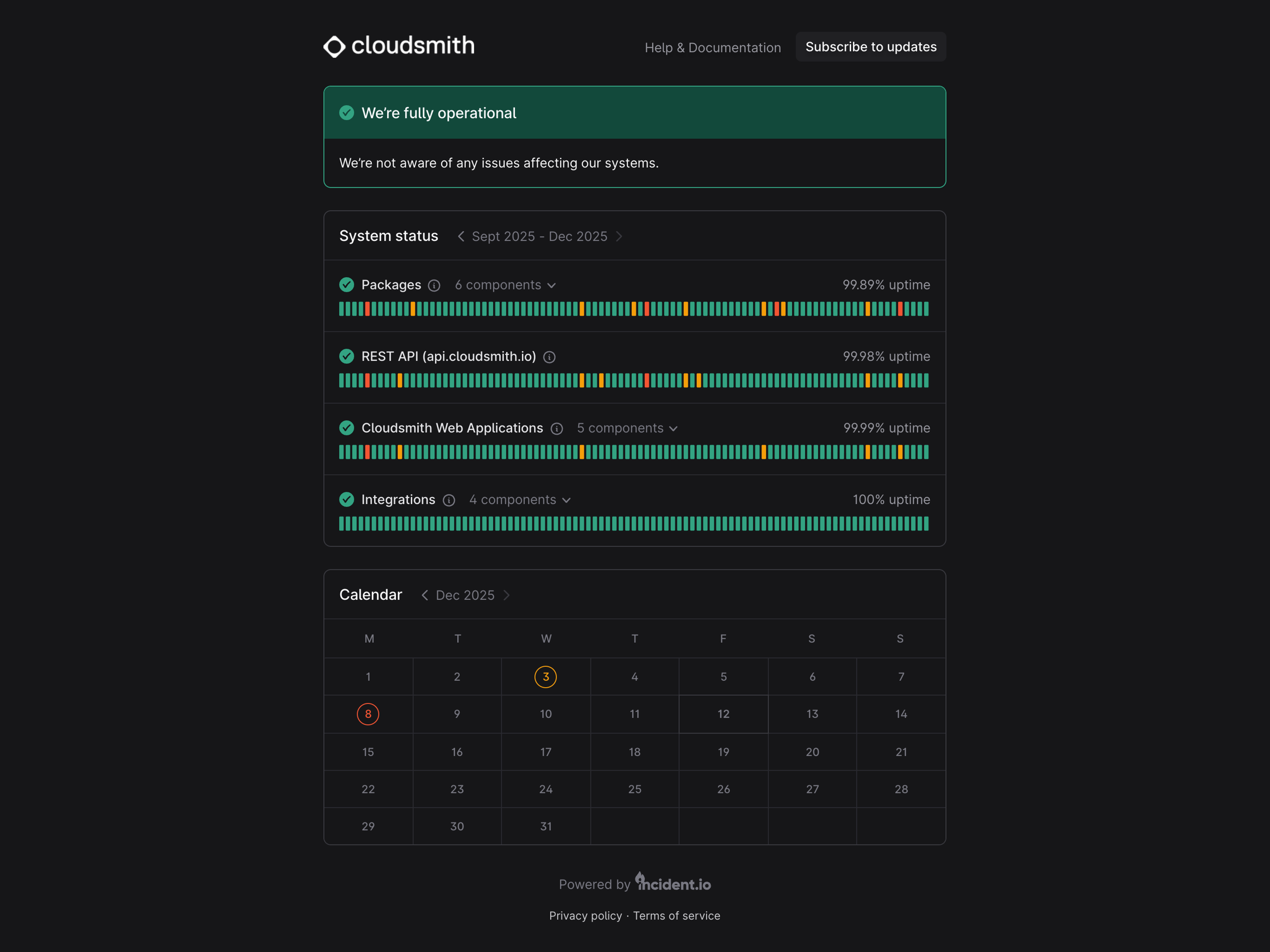Select calendar day 14
Image resolution: width=1270 pixels, height=952 pixels.
click(x=901, y=714)
